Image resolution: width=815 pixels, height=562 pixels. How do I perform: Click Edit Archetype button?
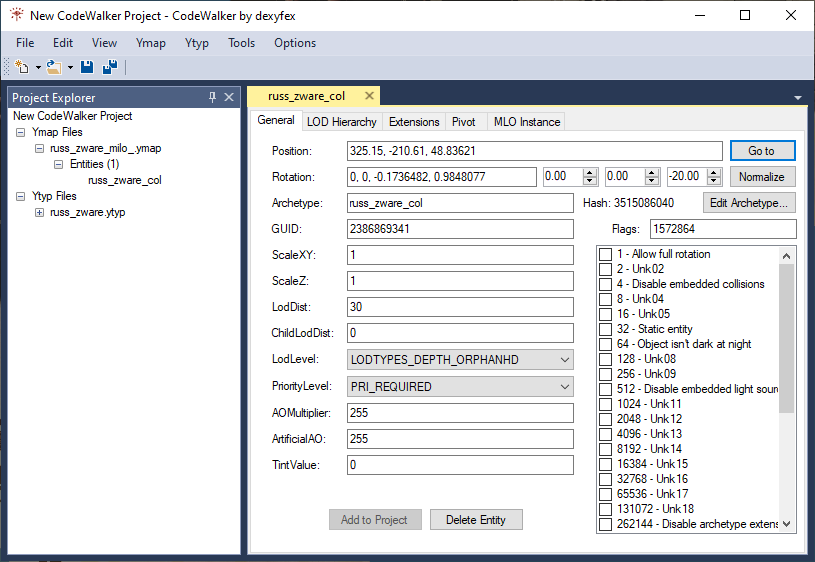tap(749, 203)
